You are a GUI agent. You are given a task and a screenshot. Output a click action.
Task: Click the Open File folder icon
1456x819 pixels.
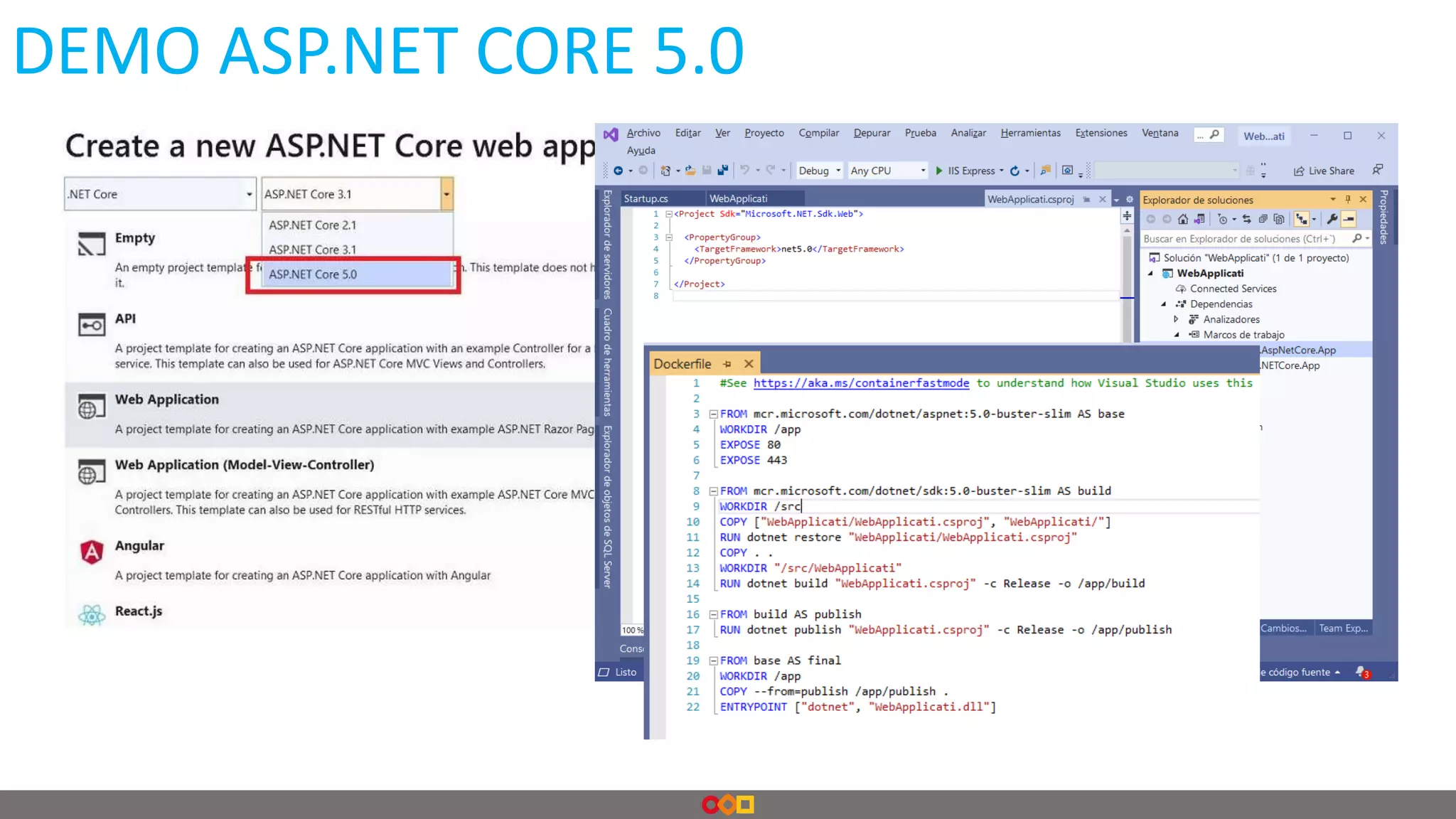690,171
